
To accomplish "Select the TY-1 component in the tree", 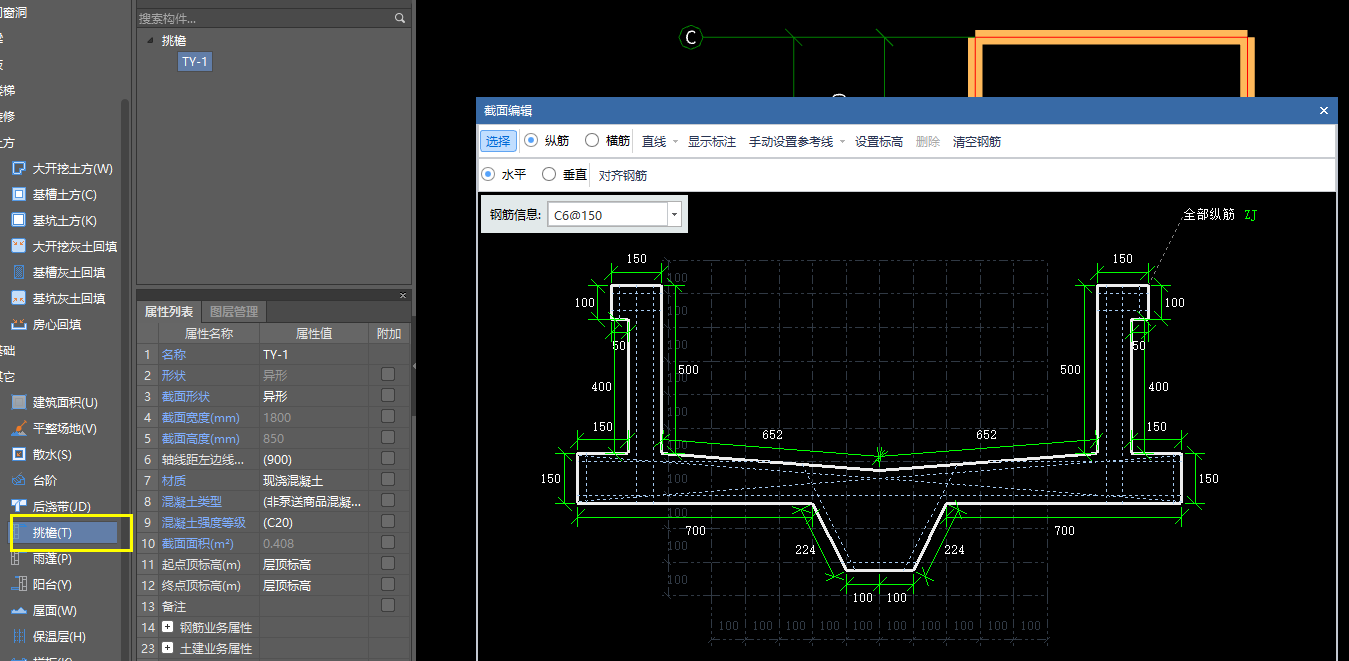I will click(194, 62).
